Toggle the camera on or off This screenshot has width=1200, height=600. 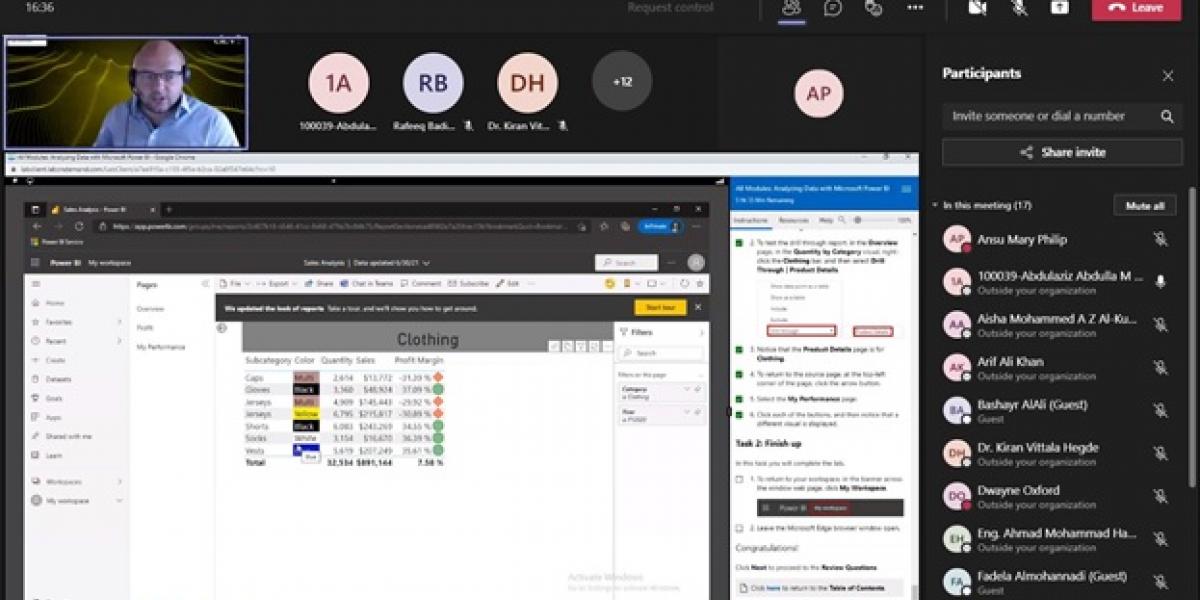(977, 8)
